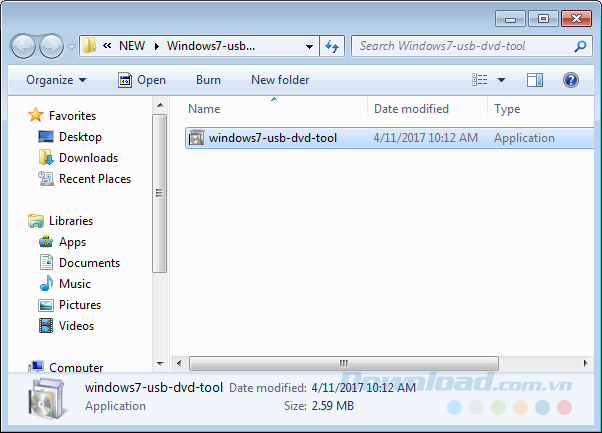
Task: Click the Videos film strip icon
Action: coord(46,326)
